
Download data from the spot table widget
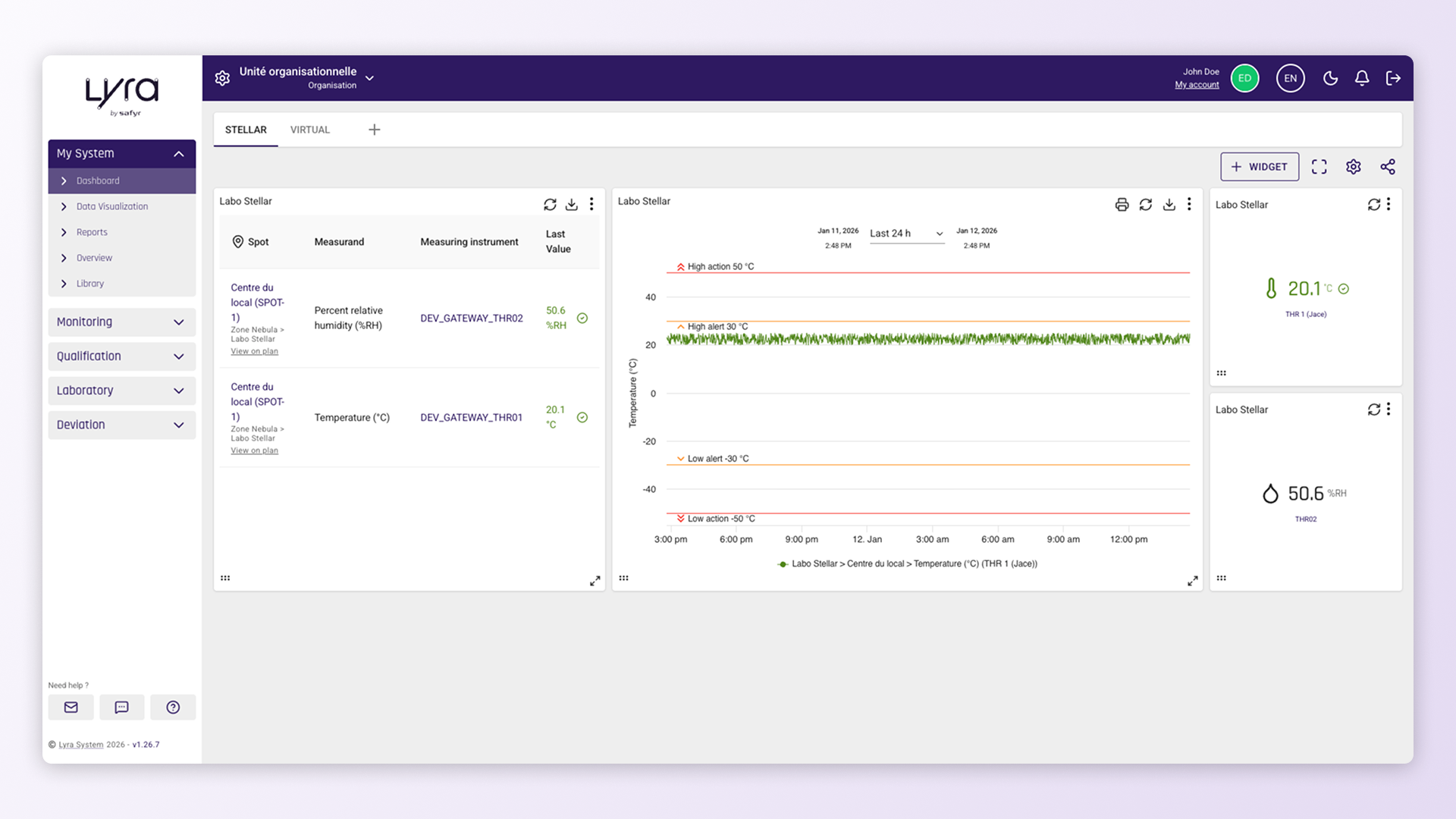[572, 204]
